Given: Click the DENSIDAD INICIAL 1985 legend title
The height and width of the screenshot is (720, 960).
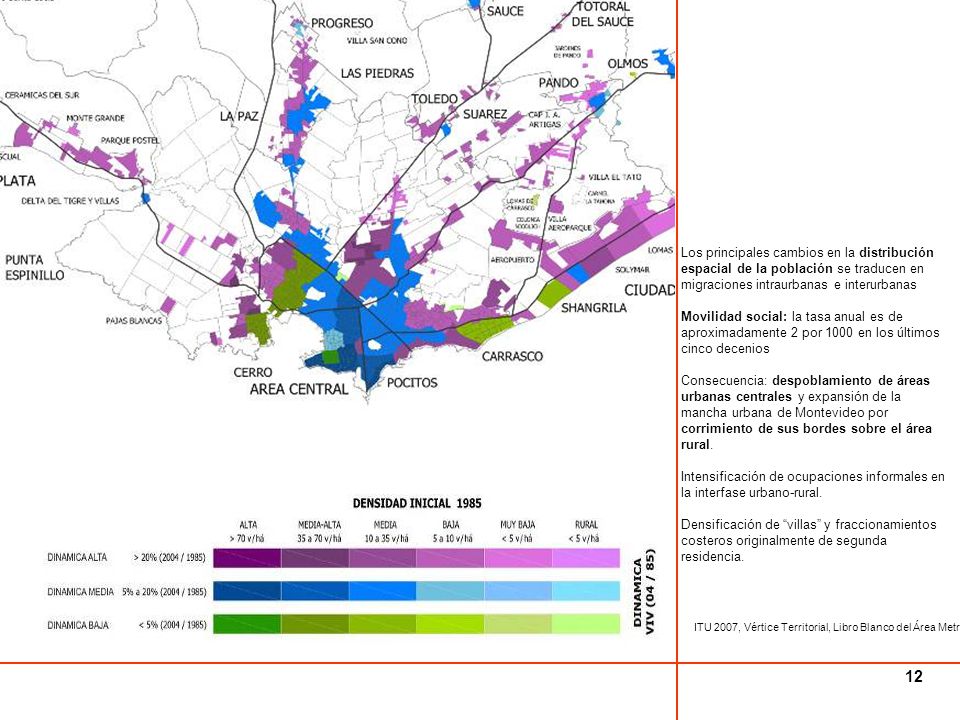Looking at the screenshot, I should coord(417,503).
